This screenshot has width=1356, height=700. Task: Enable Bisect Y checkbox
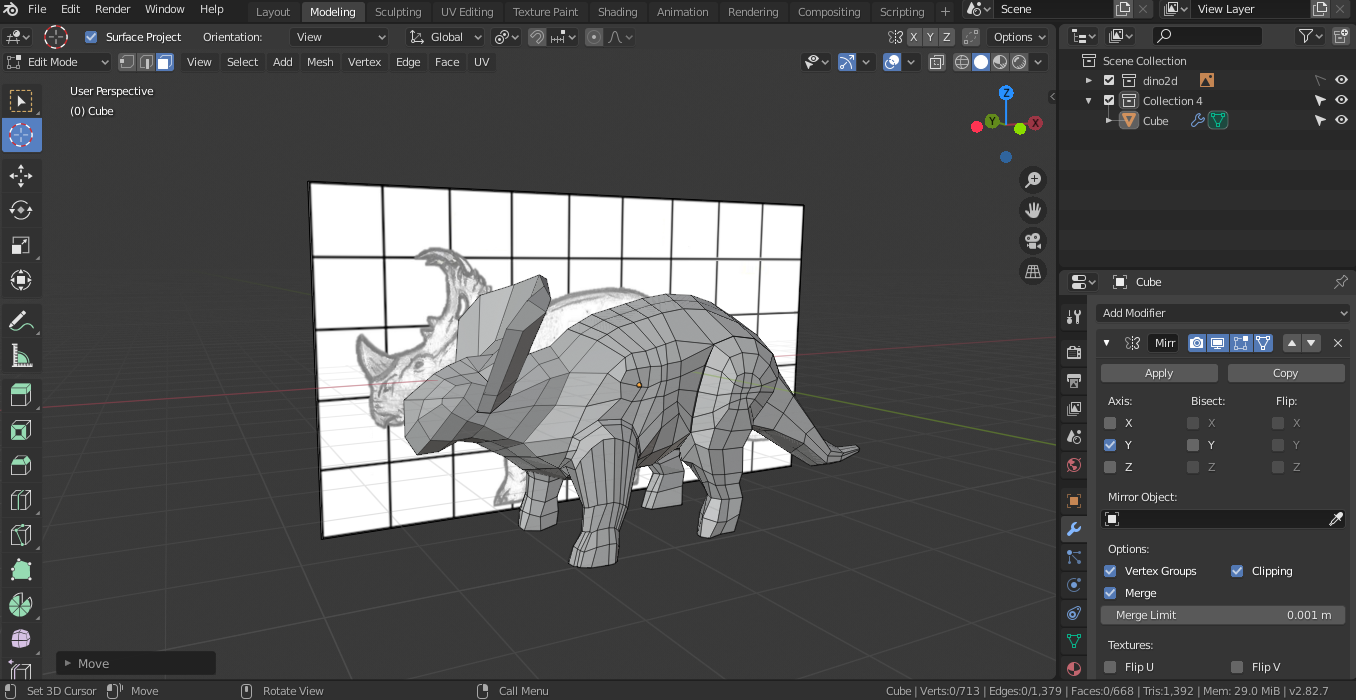pos(1193,445)
